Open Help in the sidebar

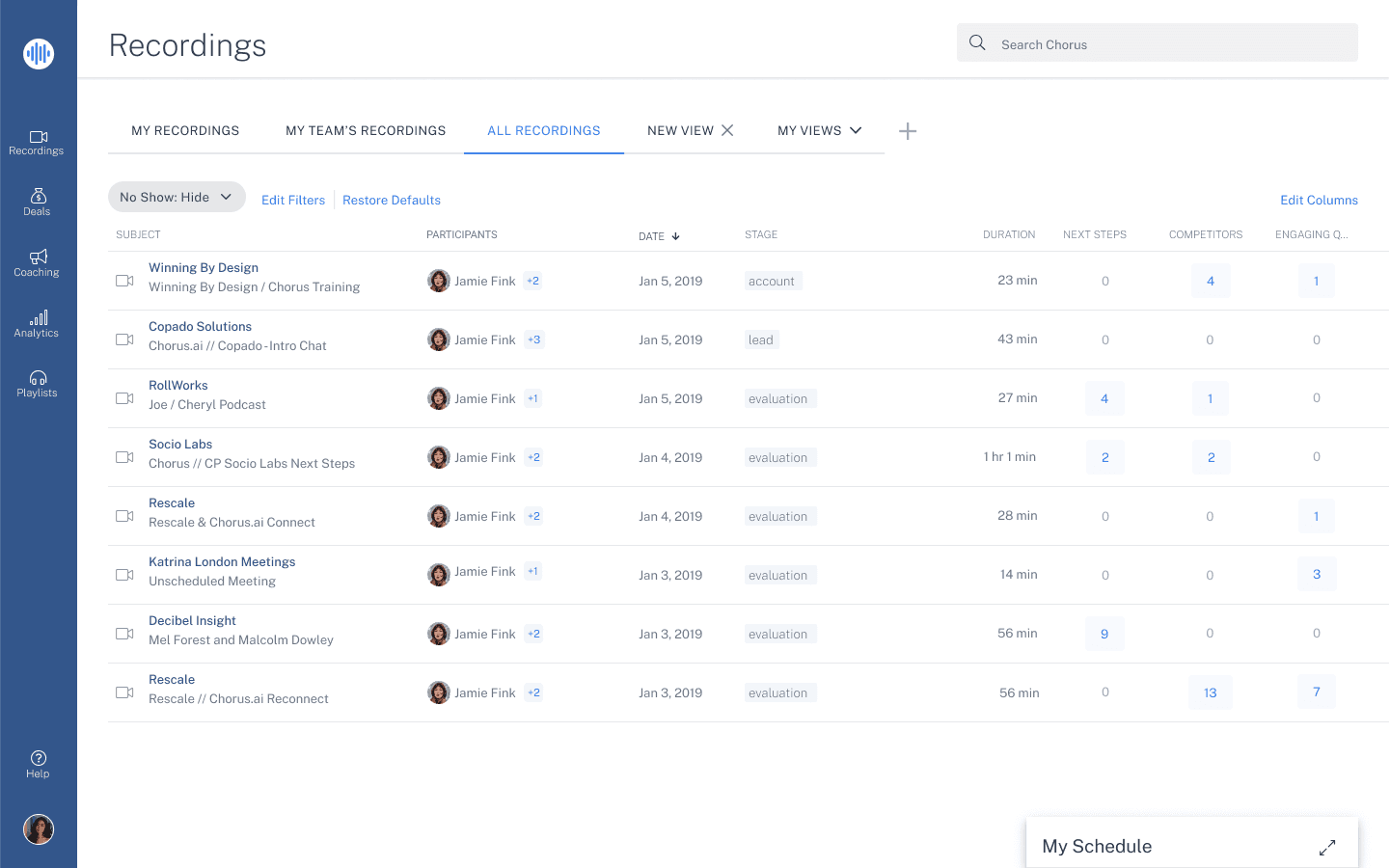point(38,765)
